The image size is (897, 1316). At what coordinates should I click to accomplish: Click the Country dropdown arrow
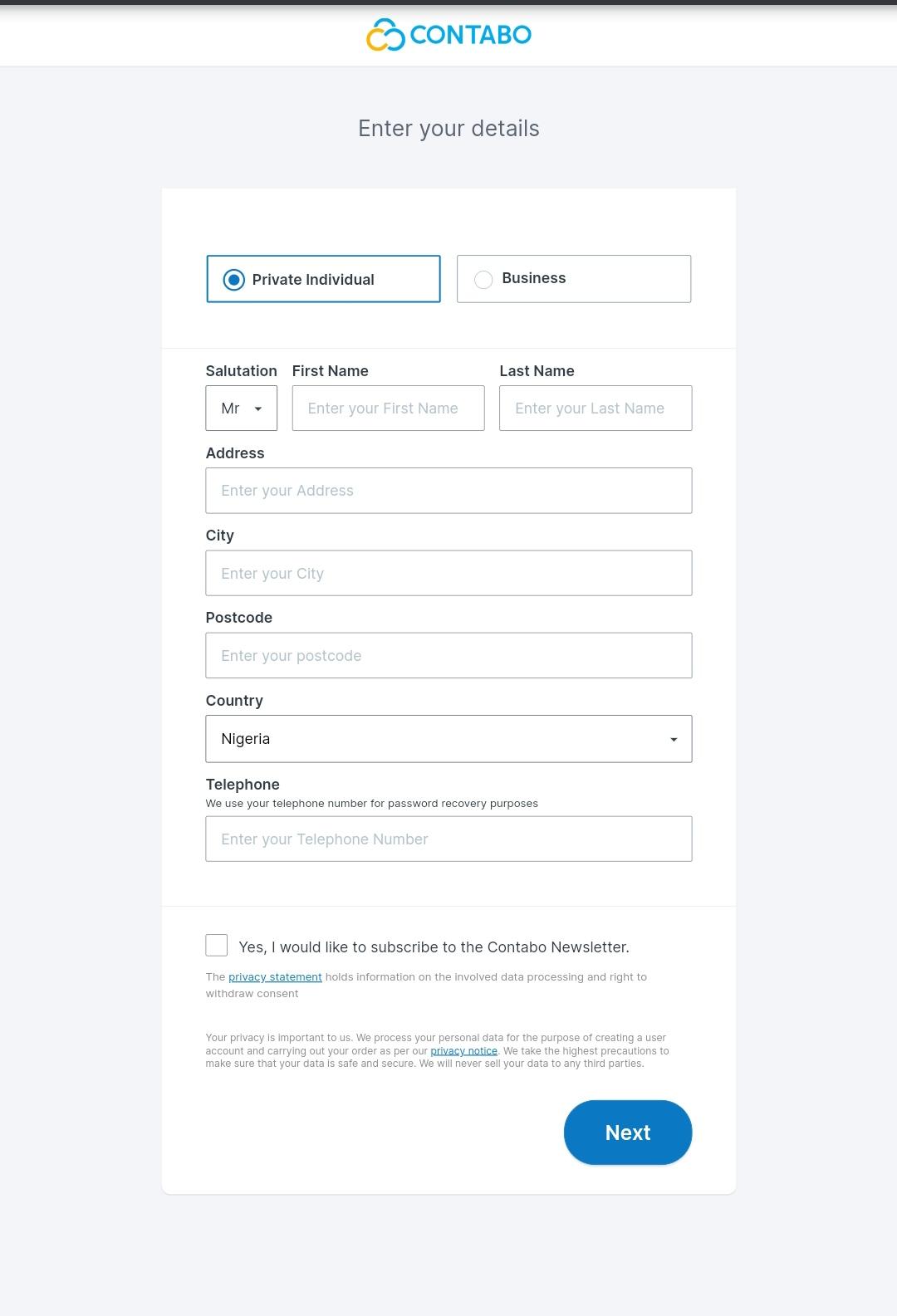point(674,740)
